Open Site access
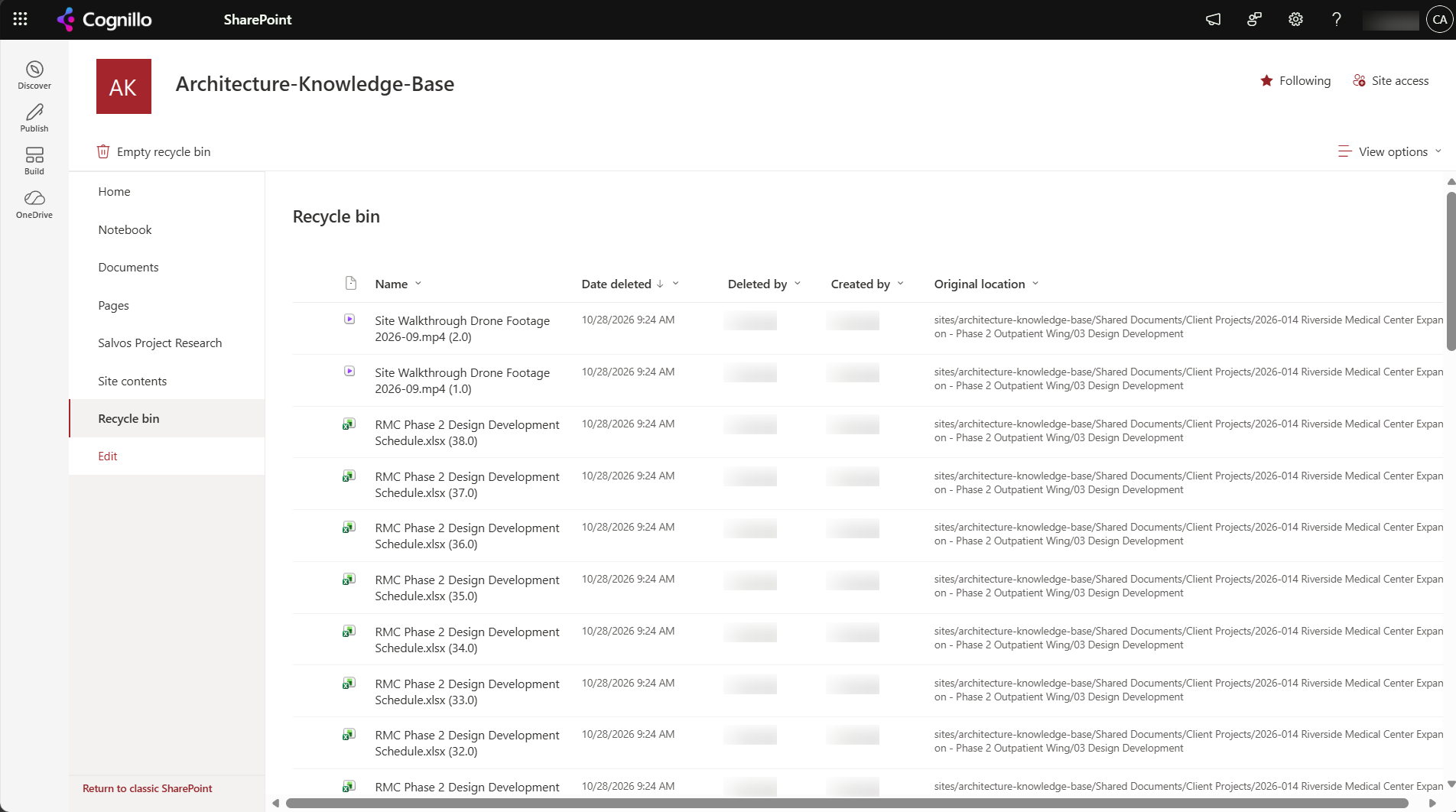The height and width of the screenshot is (812, 1456). pos(1391,80)
